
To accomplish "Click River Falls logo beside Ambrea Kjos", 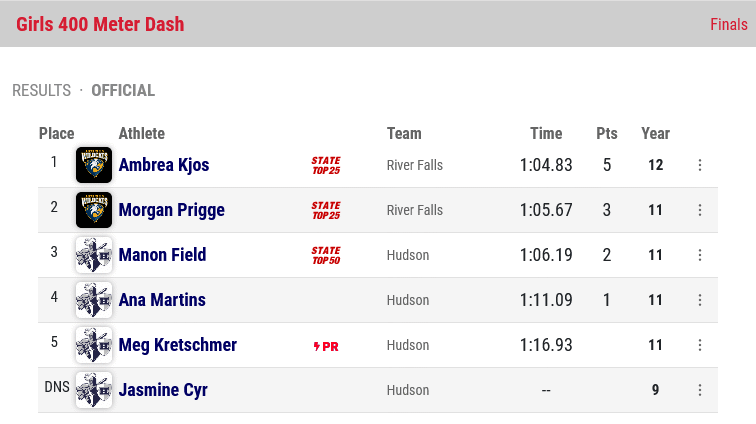I will point(94,165).
